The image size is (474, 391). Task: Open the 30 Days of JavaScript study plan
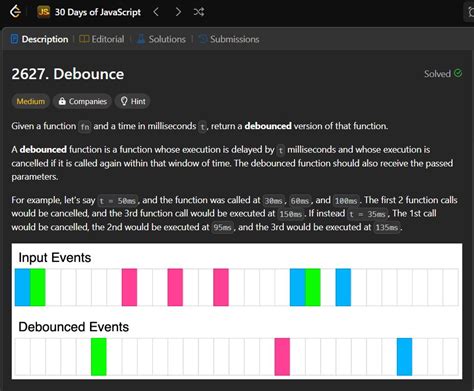coord(98,12)
